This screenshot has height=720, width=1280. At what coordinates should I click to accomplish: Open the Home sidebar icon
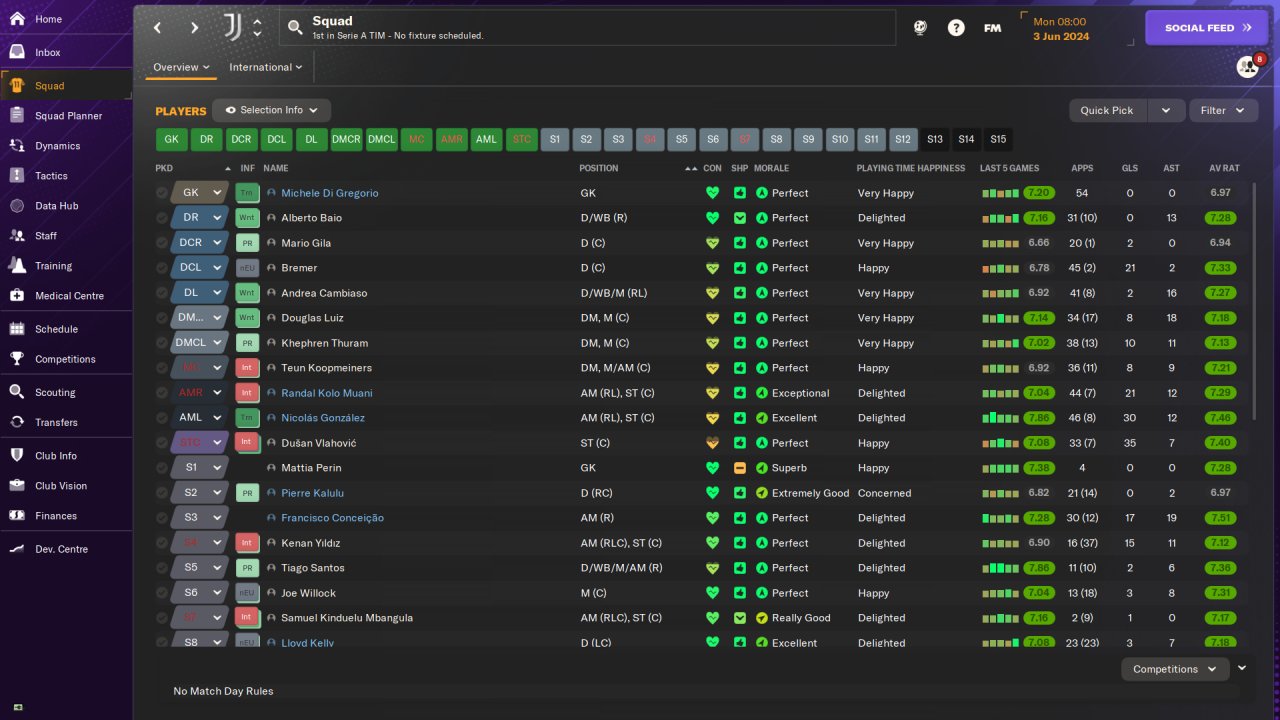pyautogui.click(x=17, y=19)
